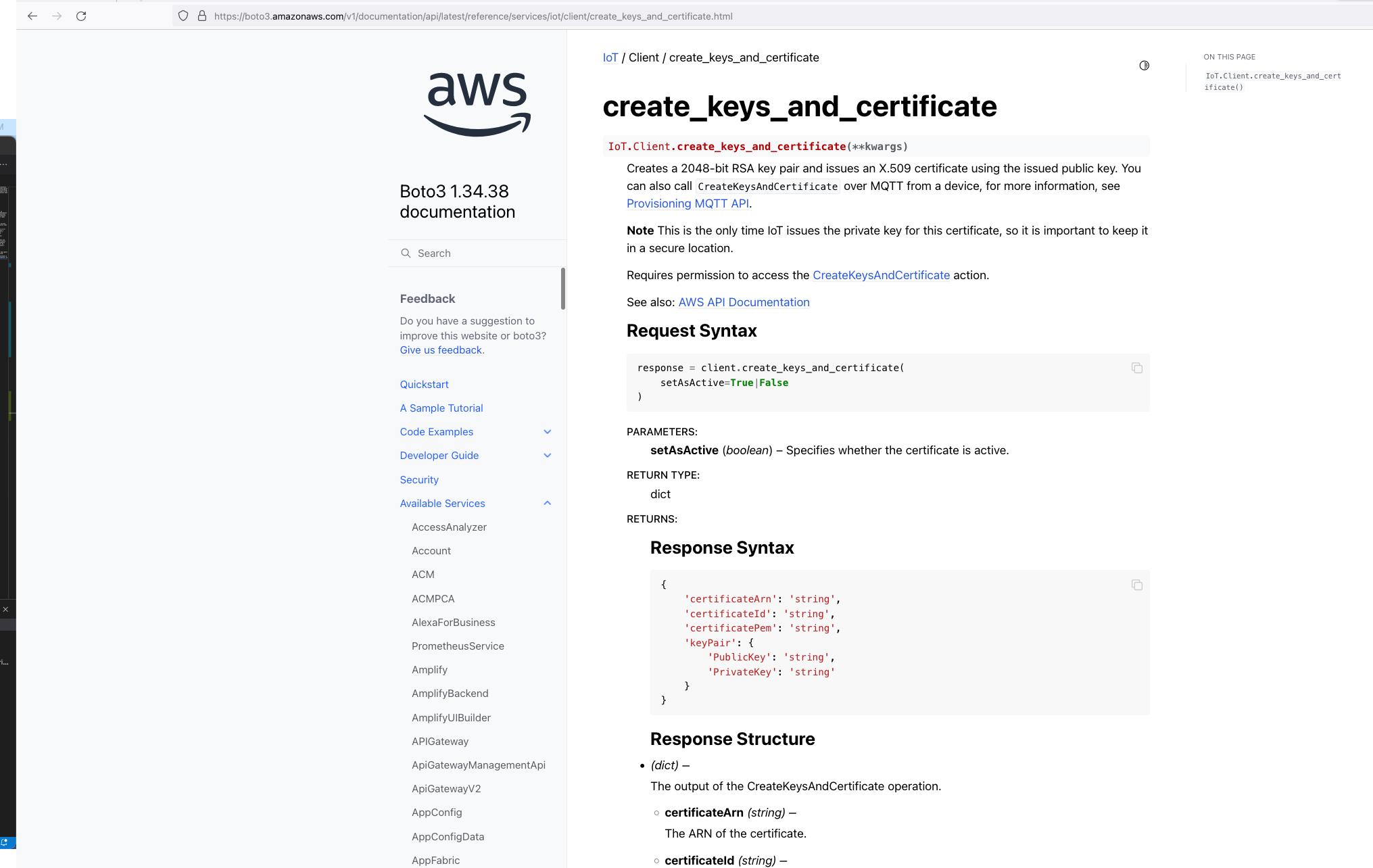1373x868 pixels.
Task: Select AppFabric service
Action: (436, 861)
